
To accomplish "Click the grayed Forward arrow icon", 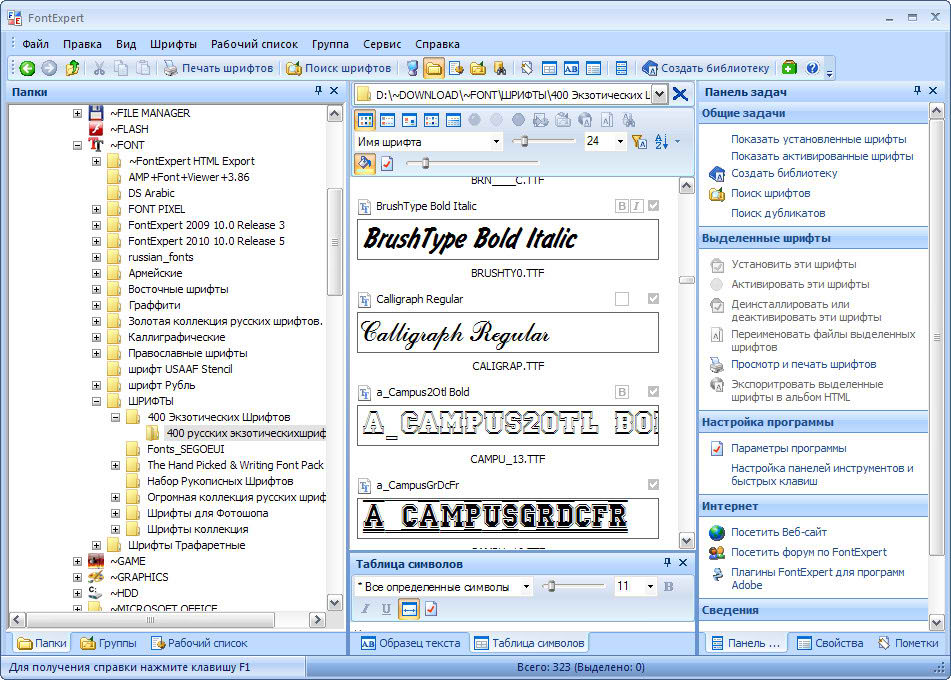I will coord(50,68).
